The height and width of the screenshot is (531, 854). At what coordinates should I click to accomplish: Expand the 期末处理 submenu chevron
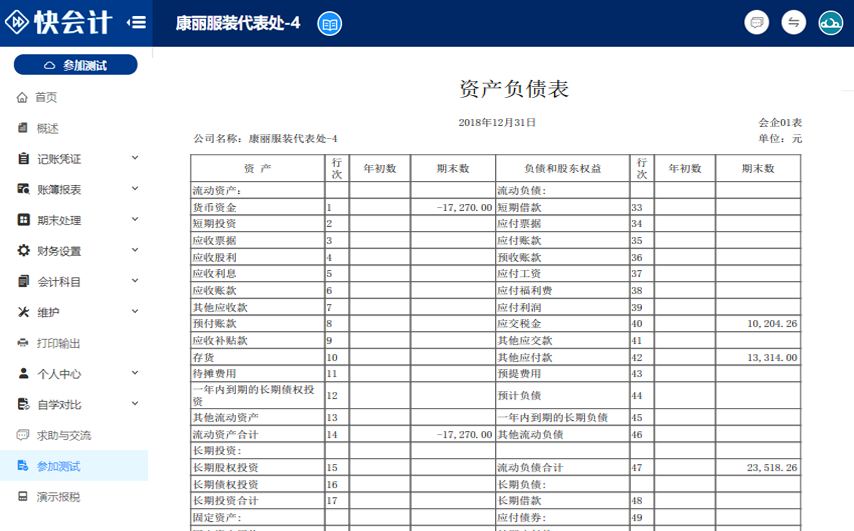[x=135, y=220]
